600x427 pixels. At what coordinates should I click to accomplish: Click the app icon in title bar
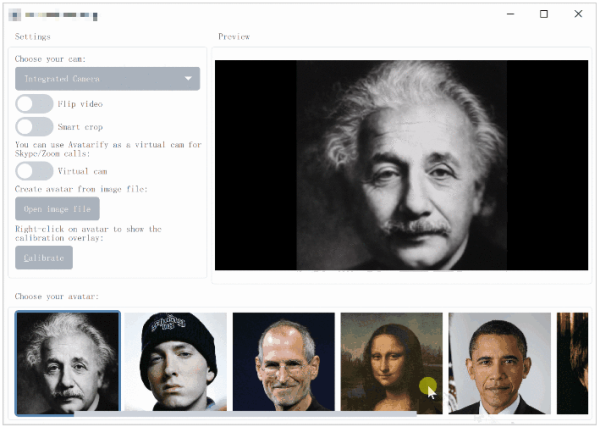point(14,16)
